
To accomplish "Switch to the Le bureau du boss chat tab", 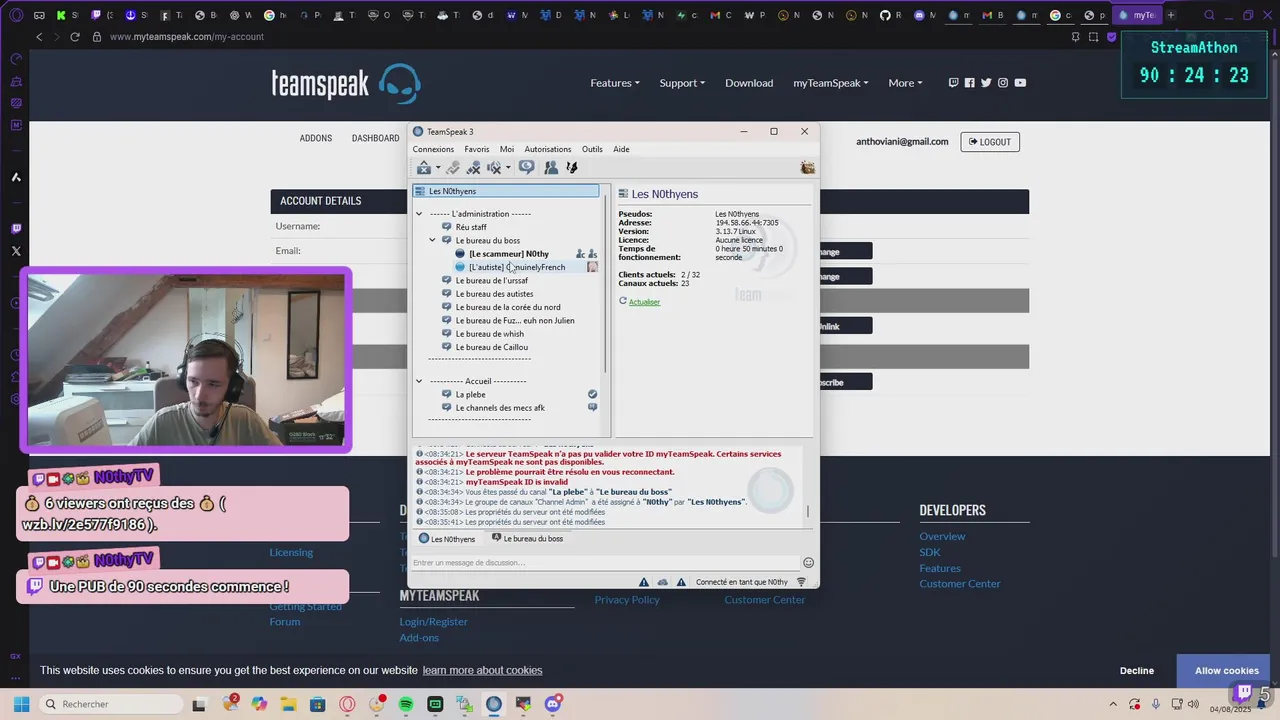I will pyautogui.click(x=527, y=539).
